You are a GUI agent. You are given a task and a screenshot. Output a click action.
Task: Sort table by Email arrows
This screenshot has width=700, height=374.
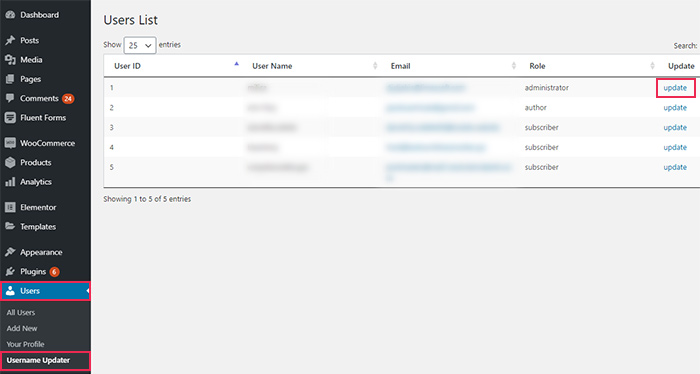click(x=513, y=66)
